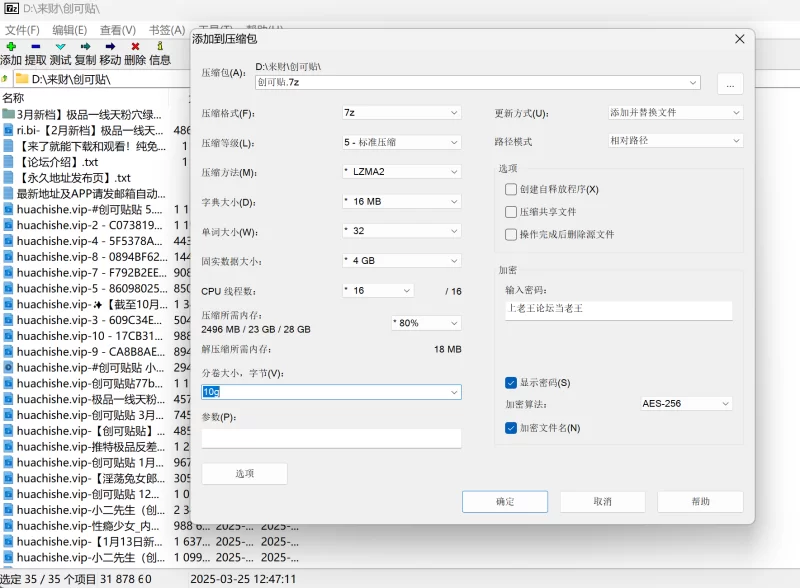Click the green plus Add (添加) toolbar icon
Viewport: 800px width, 588px height.
11,46
